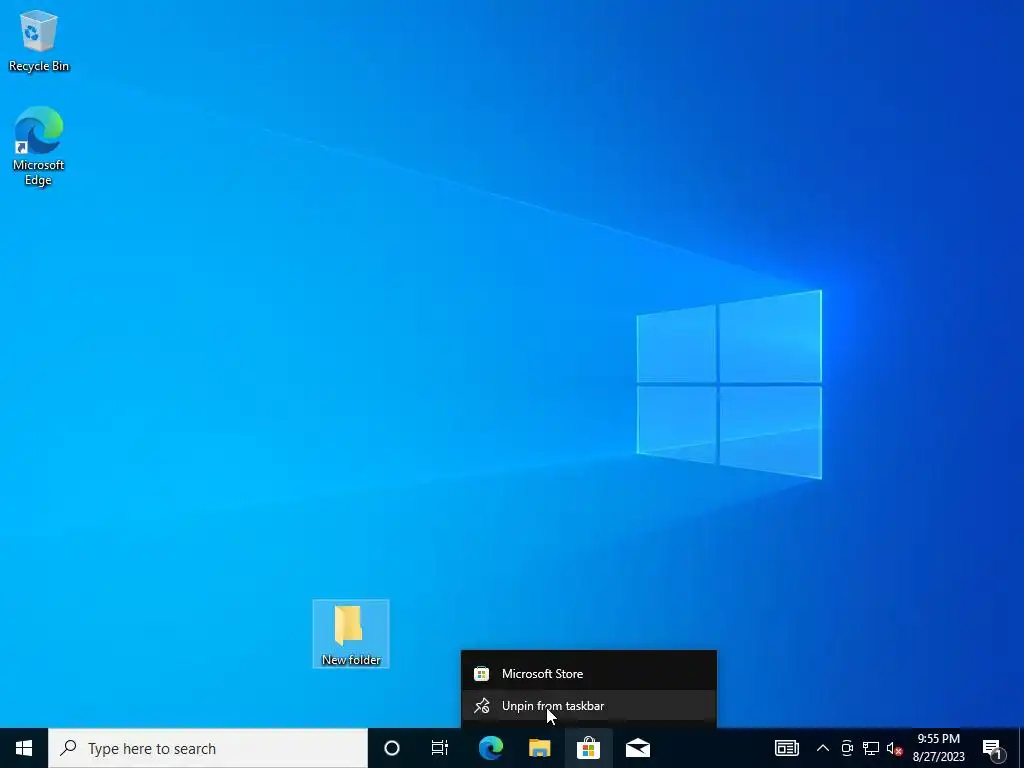Open News and interests widget icon
The height and width of the screenshot is (768, 1024).
pyautogui.click(x=786, y=748)
